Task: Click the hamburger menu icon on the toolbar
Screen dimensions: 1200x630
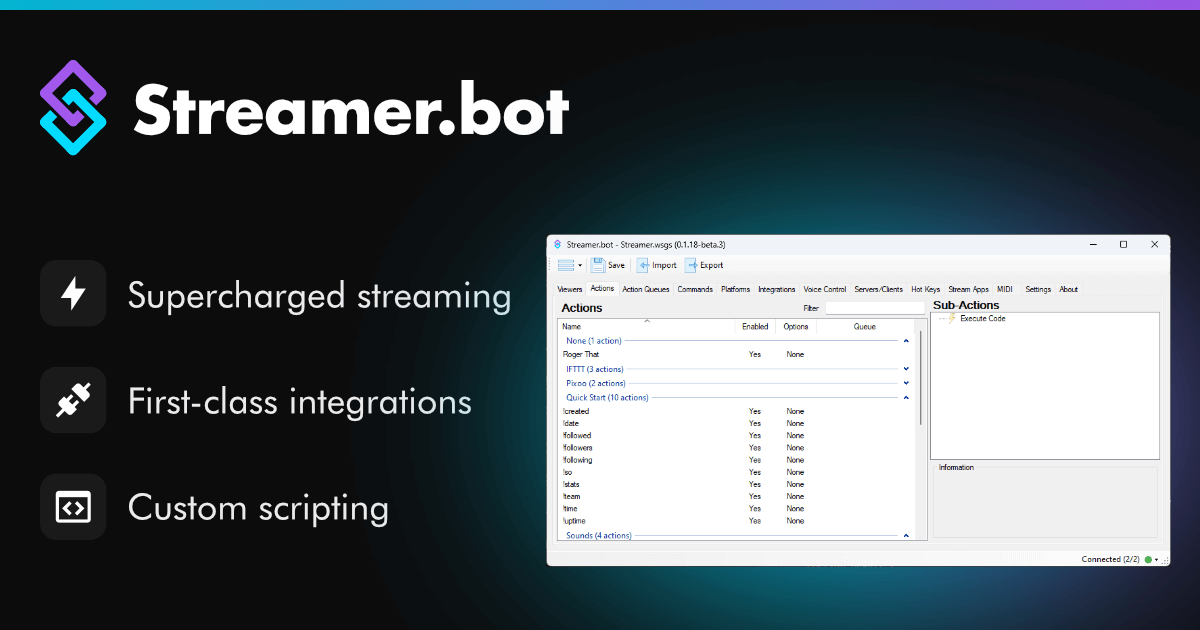Action: pyautogui.click(x=566, y=265)
